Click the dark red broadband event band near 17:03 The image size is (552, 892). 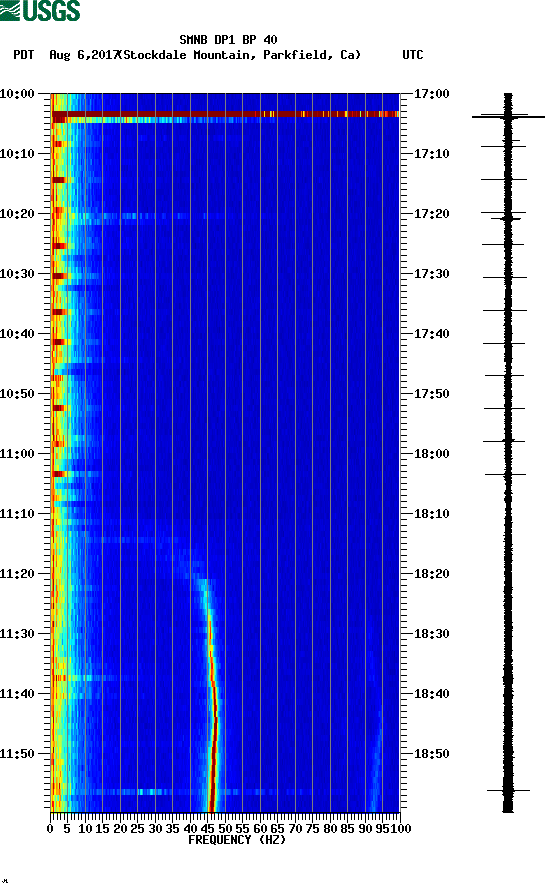coord(225,114)
